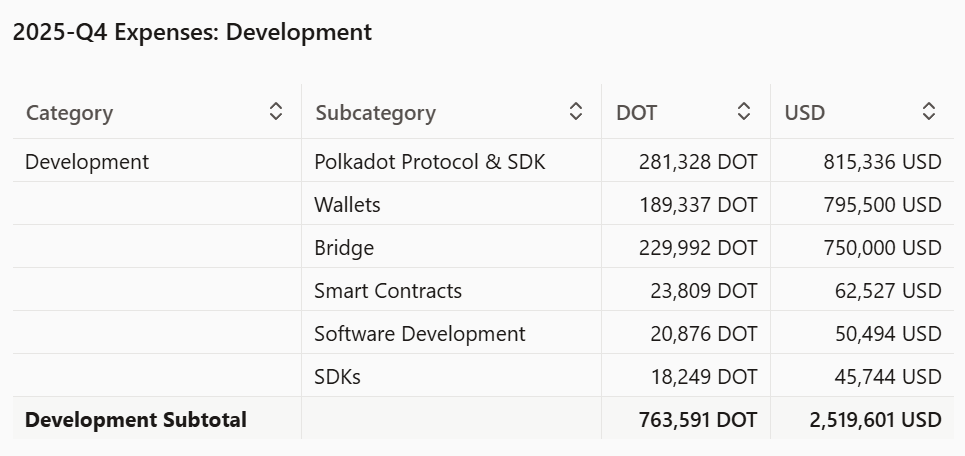
Task: Click the 2025-Q4 Expenses: Development title
Action: pos(192,32)
